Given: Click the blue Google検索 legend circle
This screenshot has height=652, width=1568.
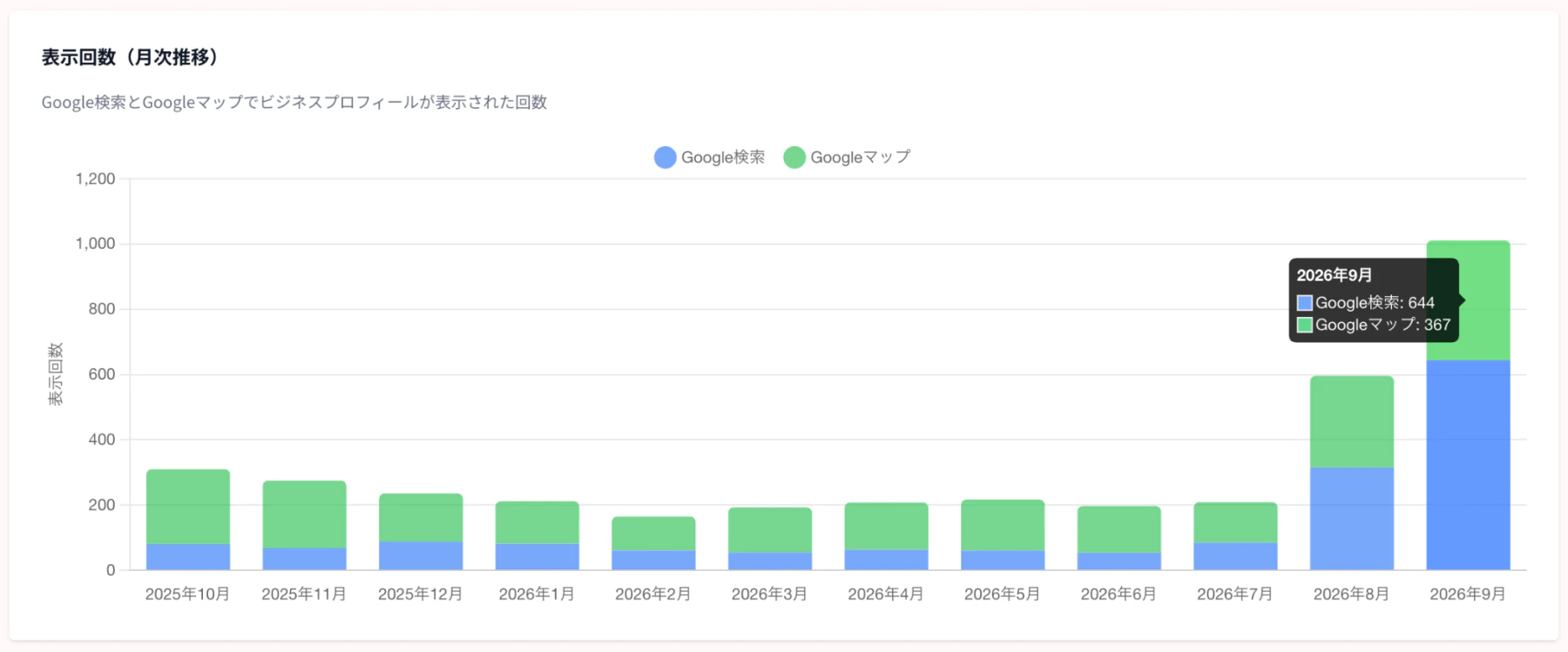Looking at the screenshot, I should (x=666, y=158).
